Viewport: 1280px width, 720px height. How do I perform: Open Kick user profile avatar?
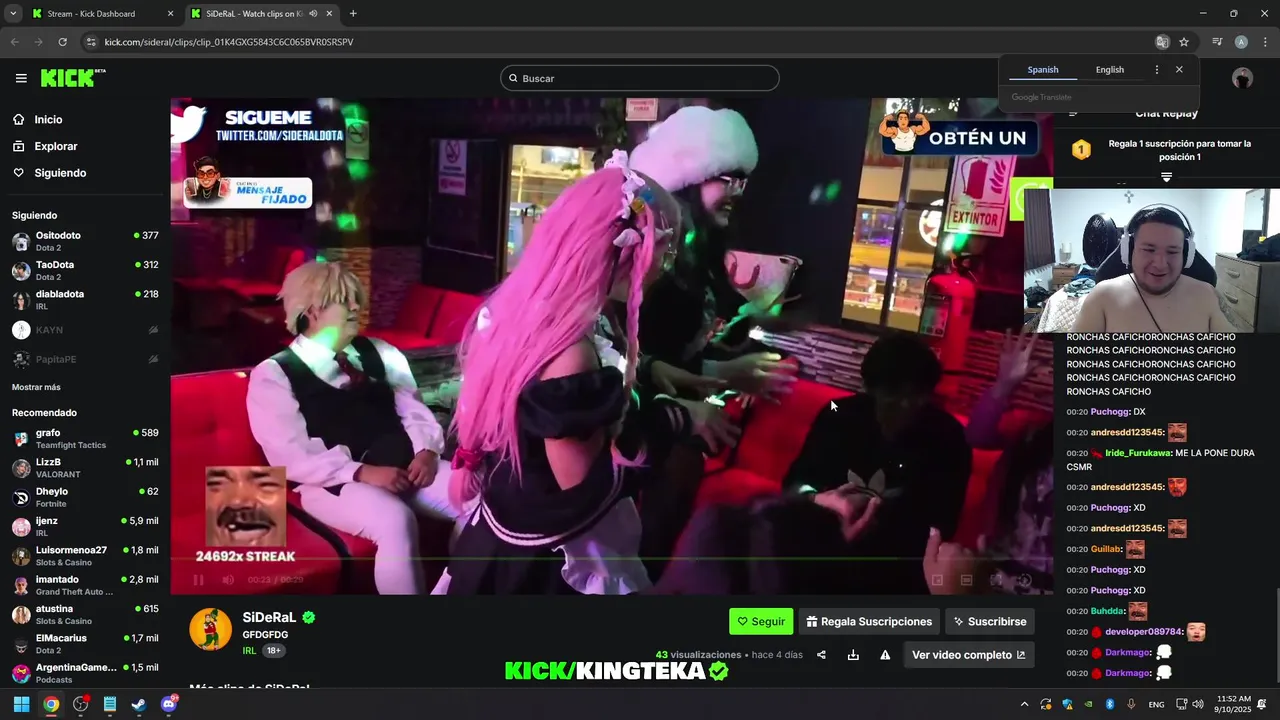pos(1243,78)
